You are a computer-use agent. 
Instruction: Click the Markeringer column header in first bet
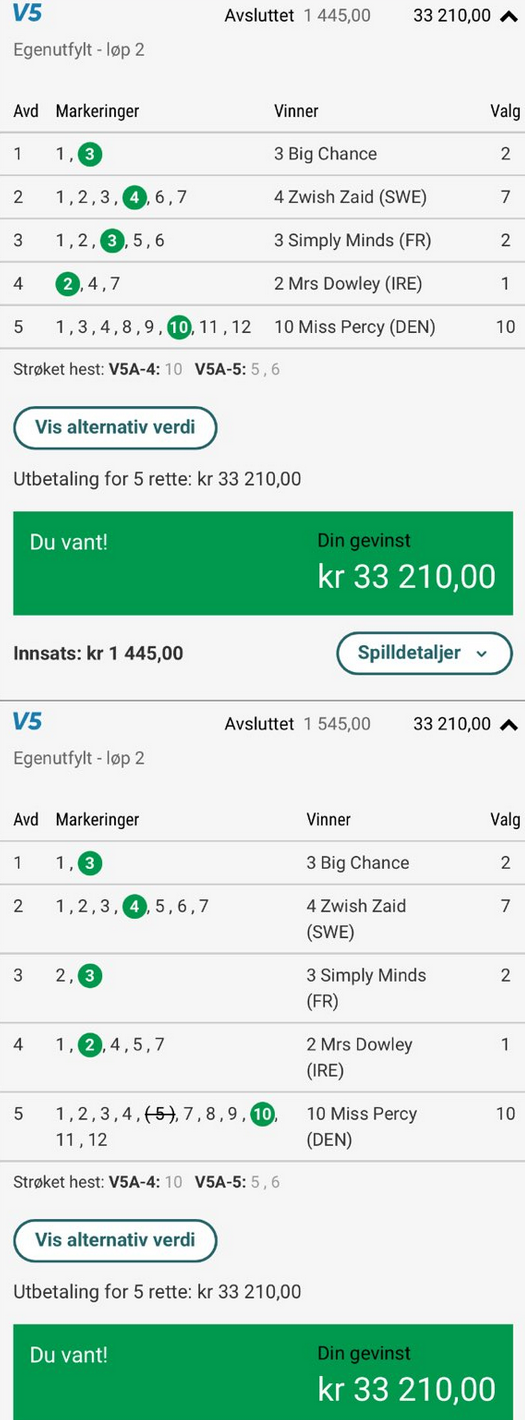pos(97,111)
